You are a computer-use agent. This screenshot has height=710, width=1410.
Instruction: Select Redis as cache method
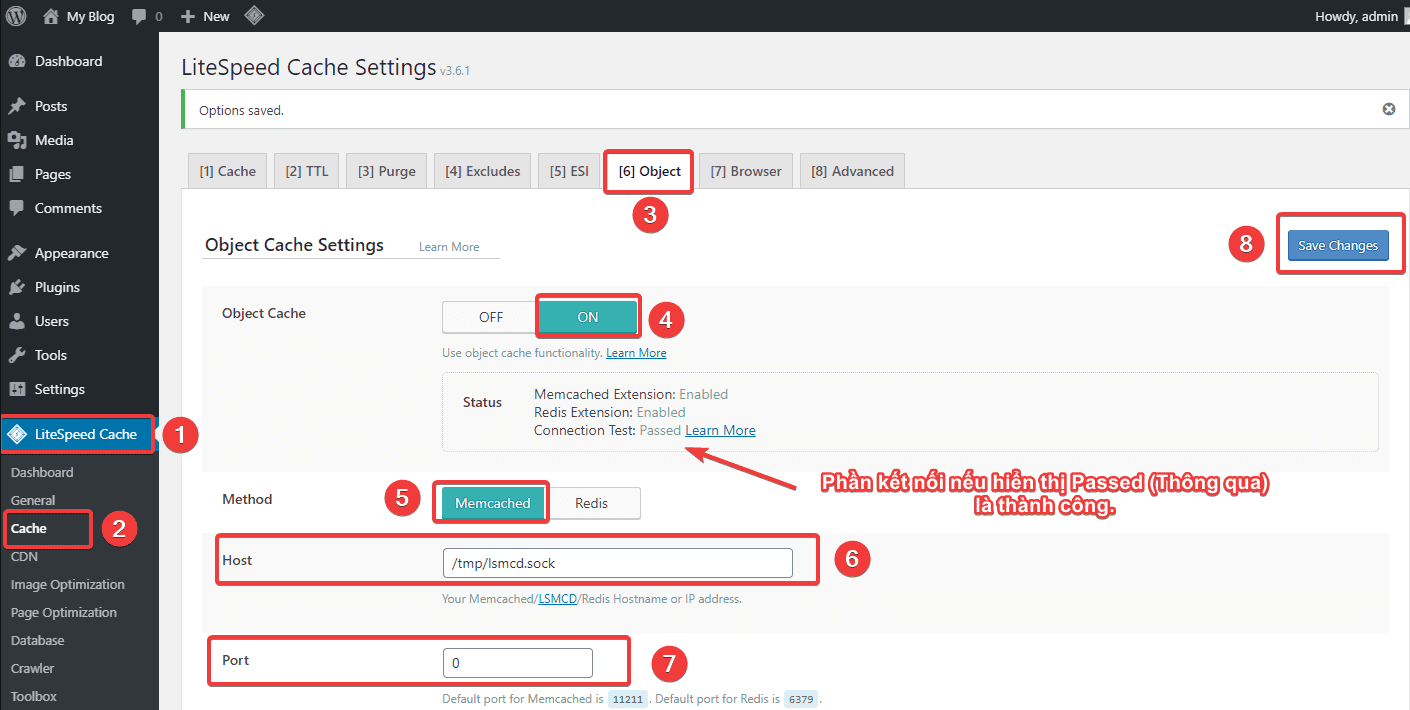pyautogui.click(x=591, y=503)
